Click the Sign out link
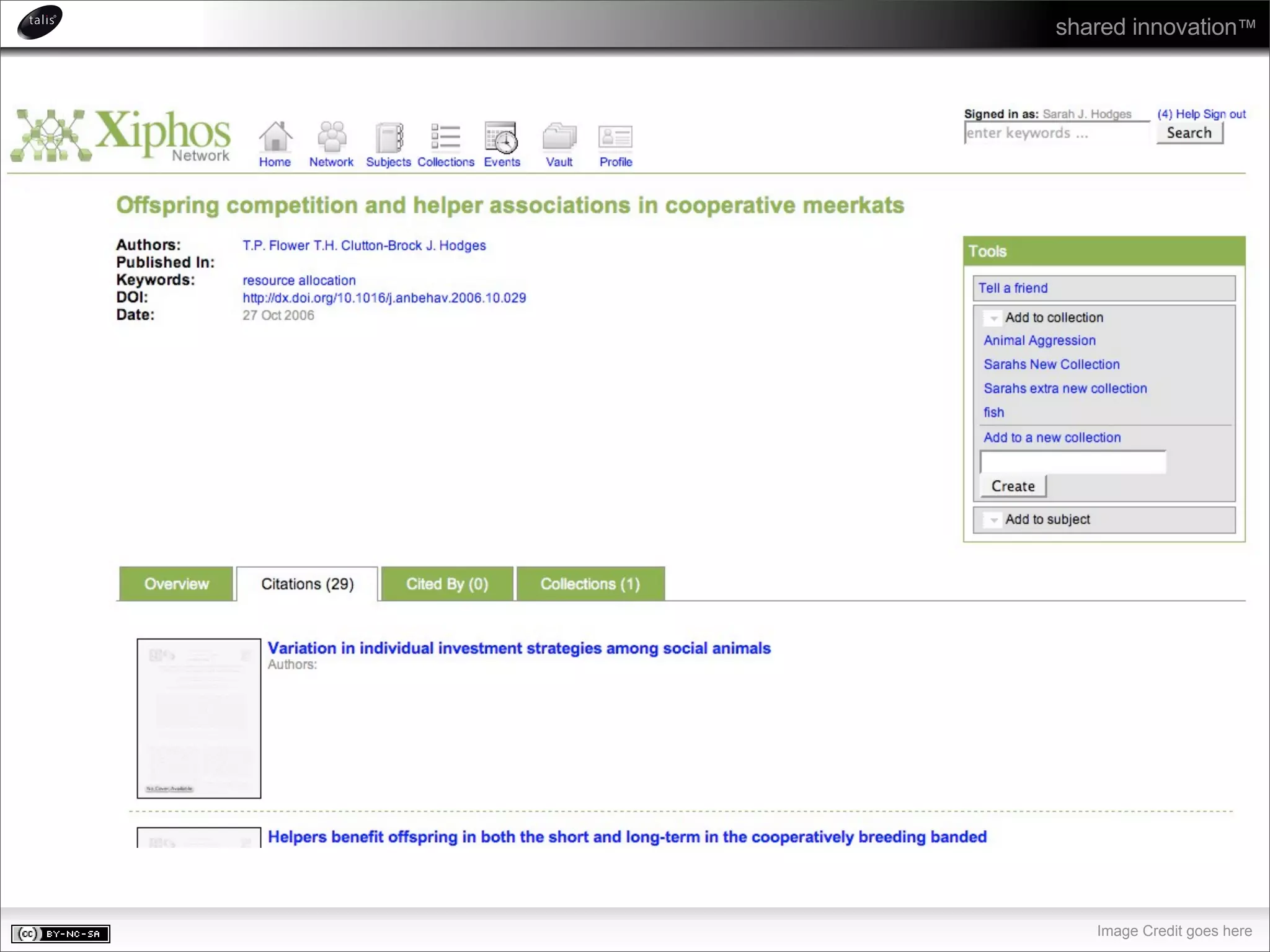This screenshot has width=1270, height=952. click(1224, 114)
